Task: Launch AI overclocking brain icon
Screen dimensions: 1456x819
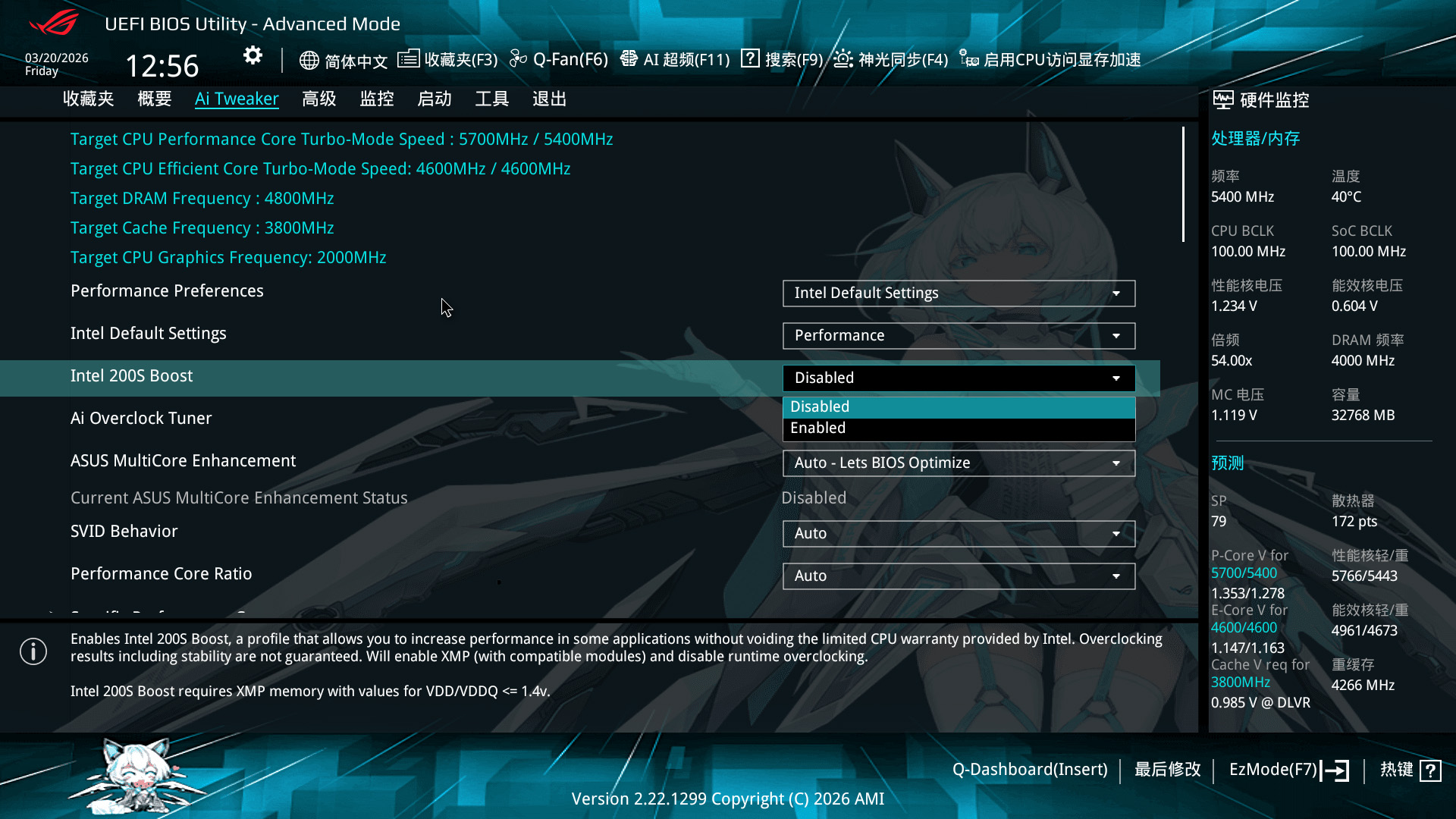Action: (x=629, y=58)
